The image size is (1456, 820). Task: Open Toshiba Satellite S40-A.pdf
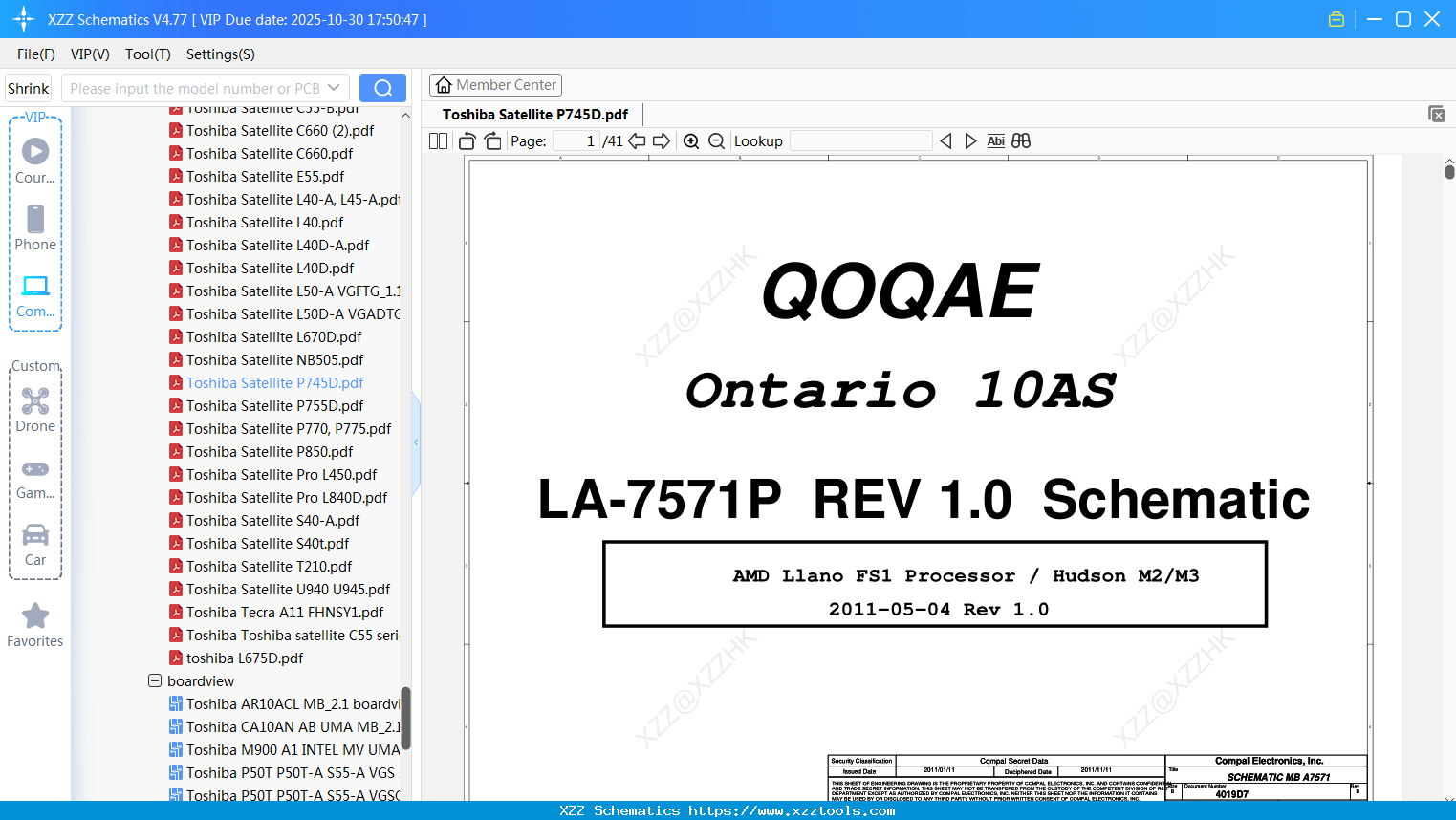[273, 521]
